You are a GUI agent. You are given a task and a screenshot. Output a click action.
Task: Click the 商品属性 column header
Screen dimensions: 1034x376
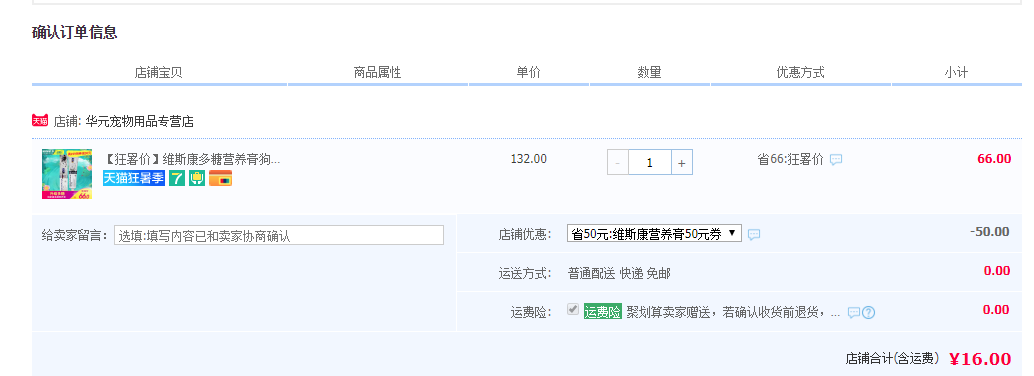(x=377, y=73)
